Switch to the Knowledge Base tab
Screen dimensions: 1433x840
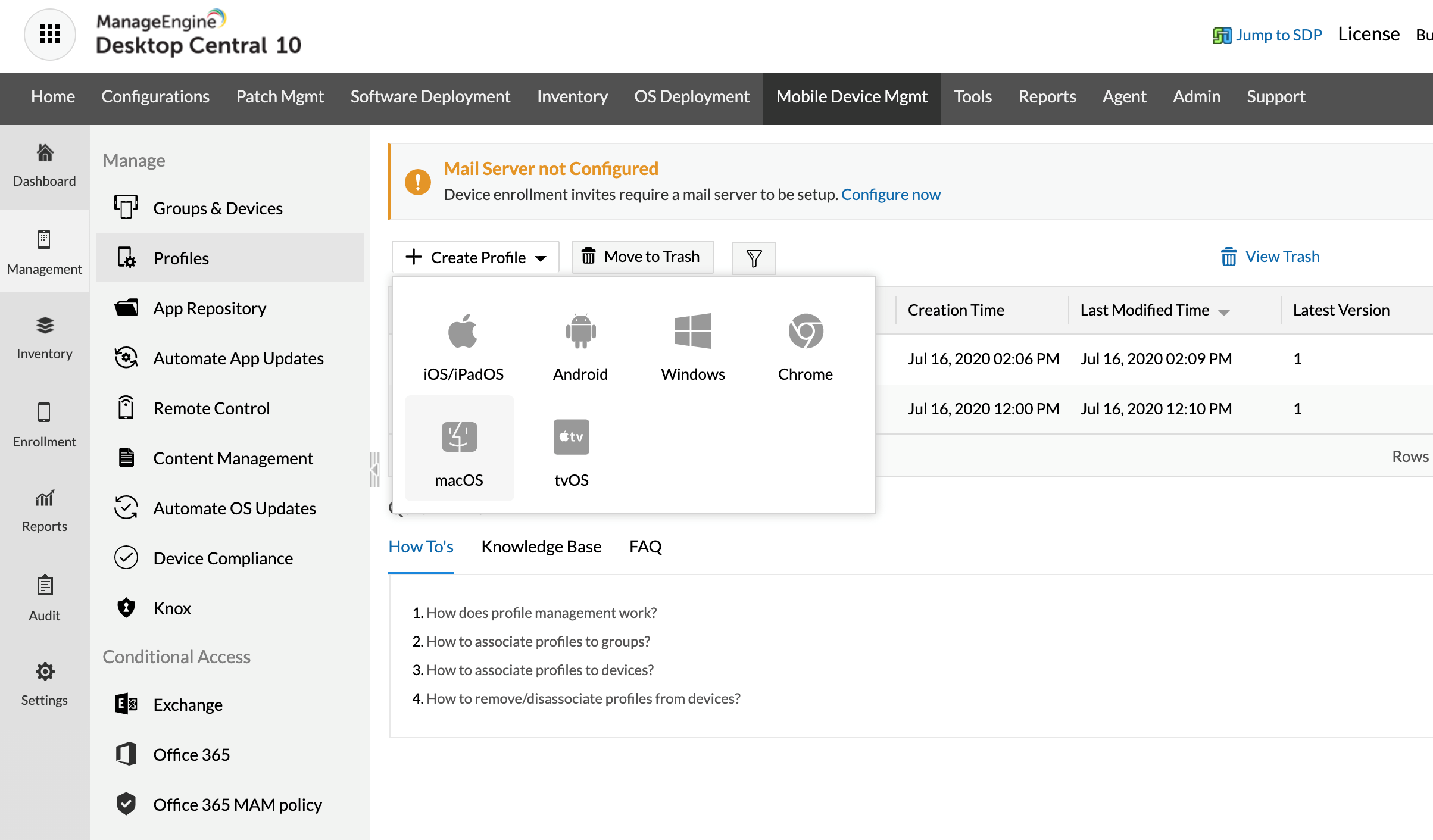point(541,547)
